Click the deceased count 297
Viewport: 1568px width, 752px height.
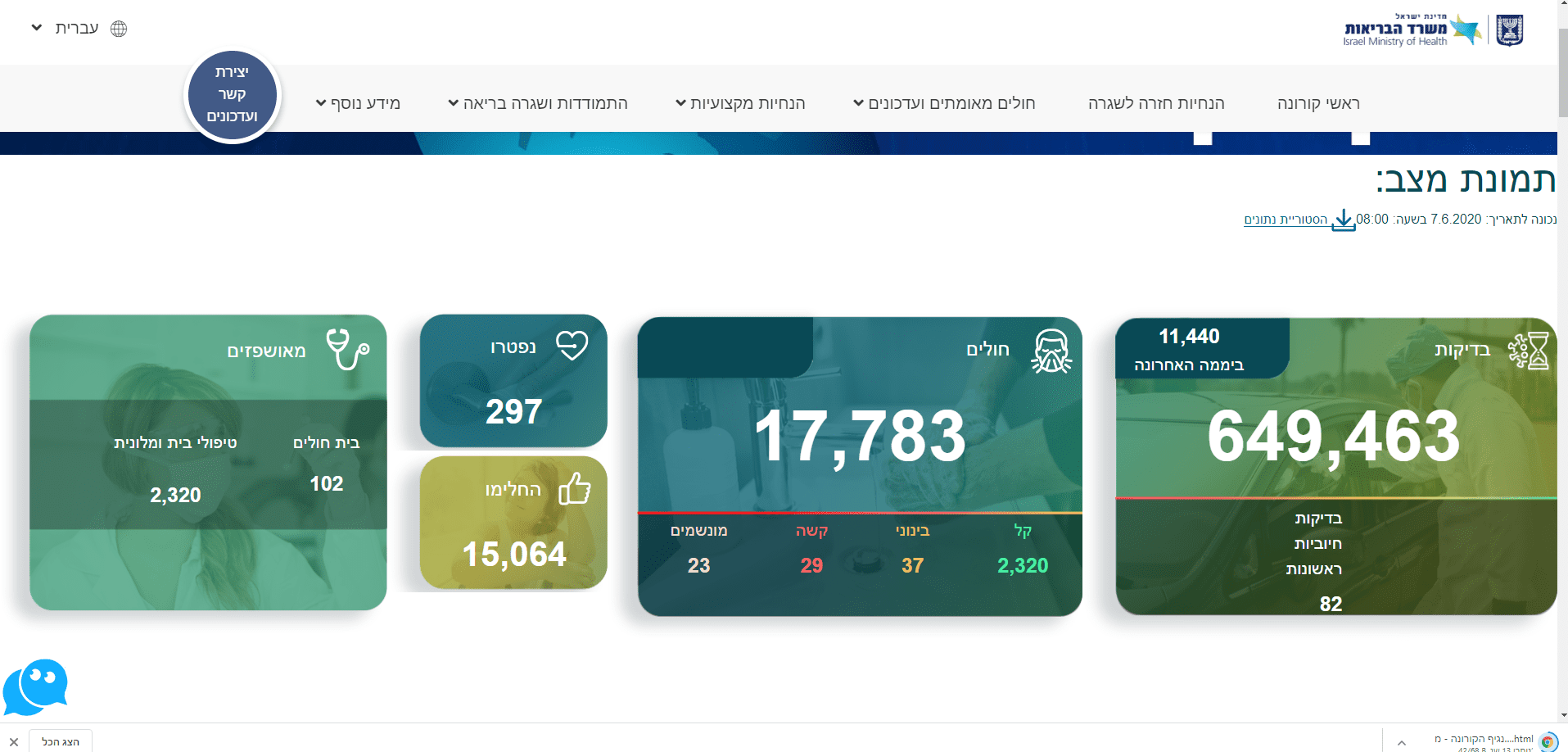[x=514, y=411]
